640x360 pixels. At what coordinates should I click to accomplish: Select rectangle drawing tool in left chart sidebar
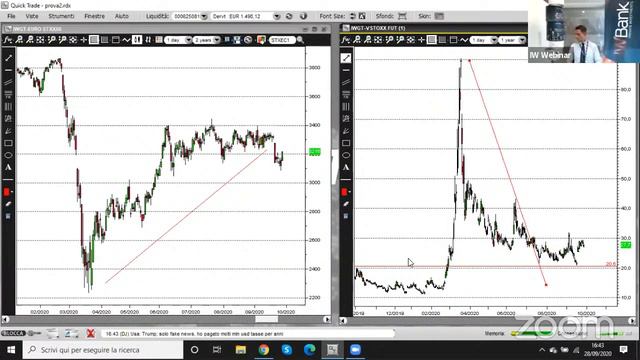point(8,143)
